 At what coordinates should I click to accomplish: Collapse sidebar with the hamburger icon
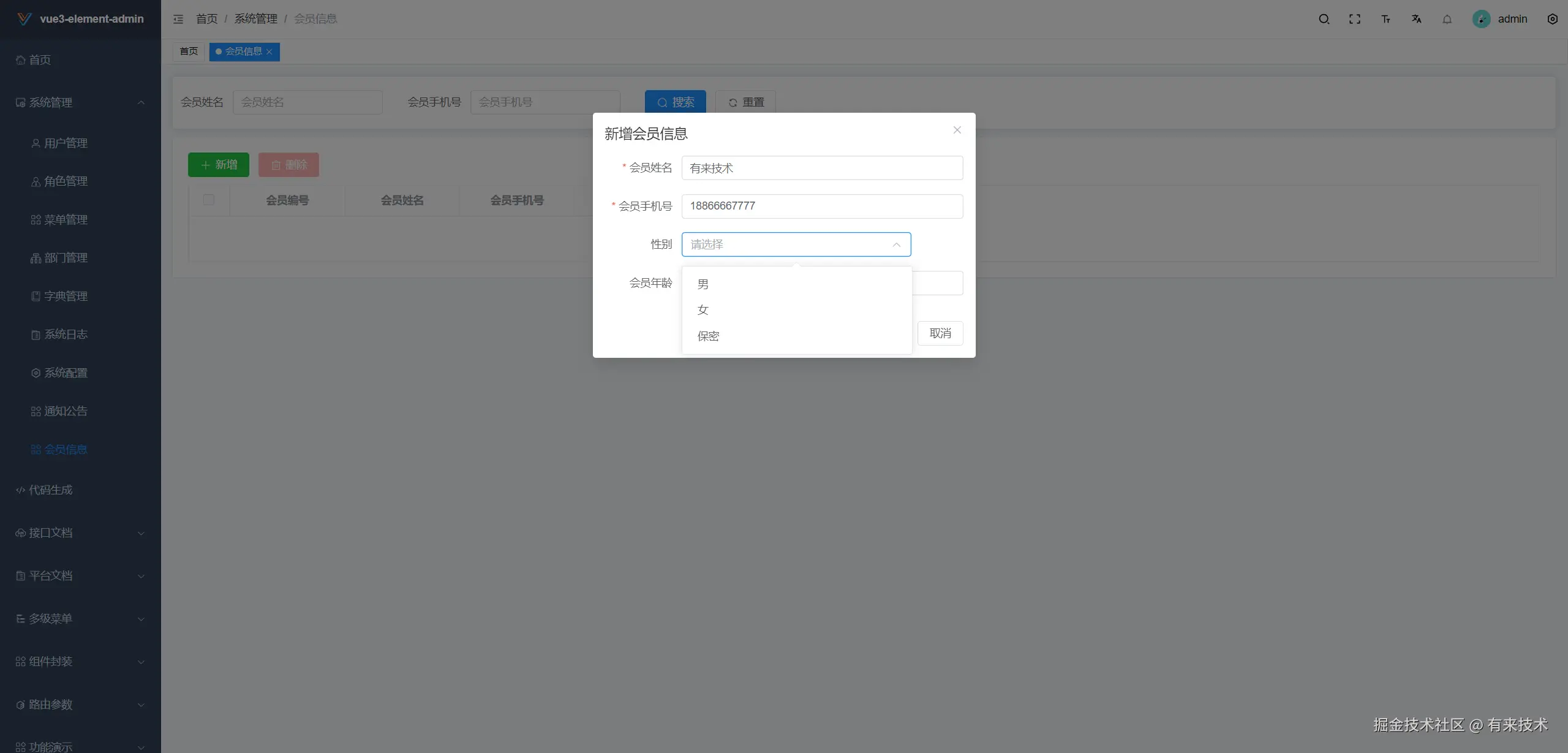[x=178, y=19]
